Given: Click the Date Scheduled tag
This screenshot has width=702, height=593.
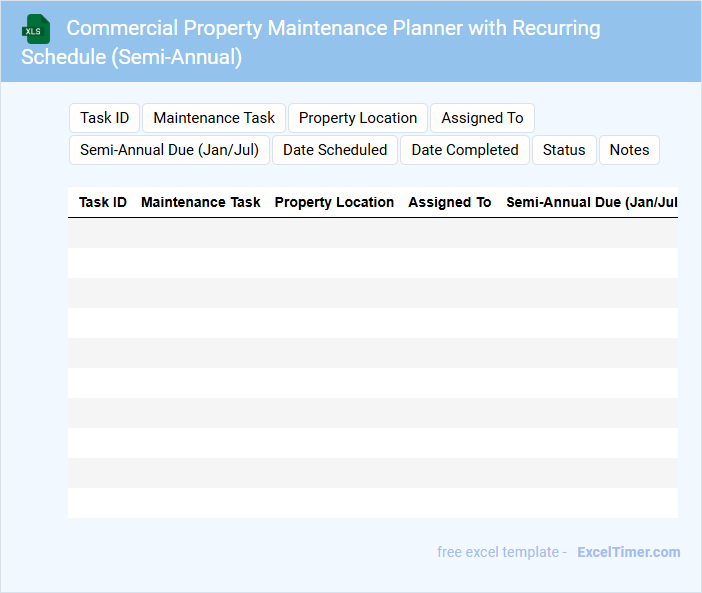Looking at the screenshot, I should (x=335, y=150).
